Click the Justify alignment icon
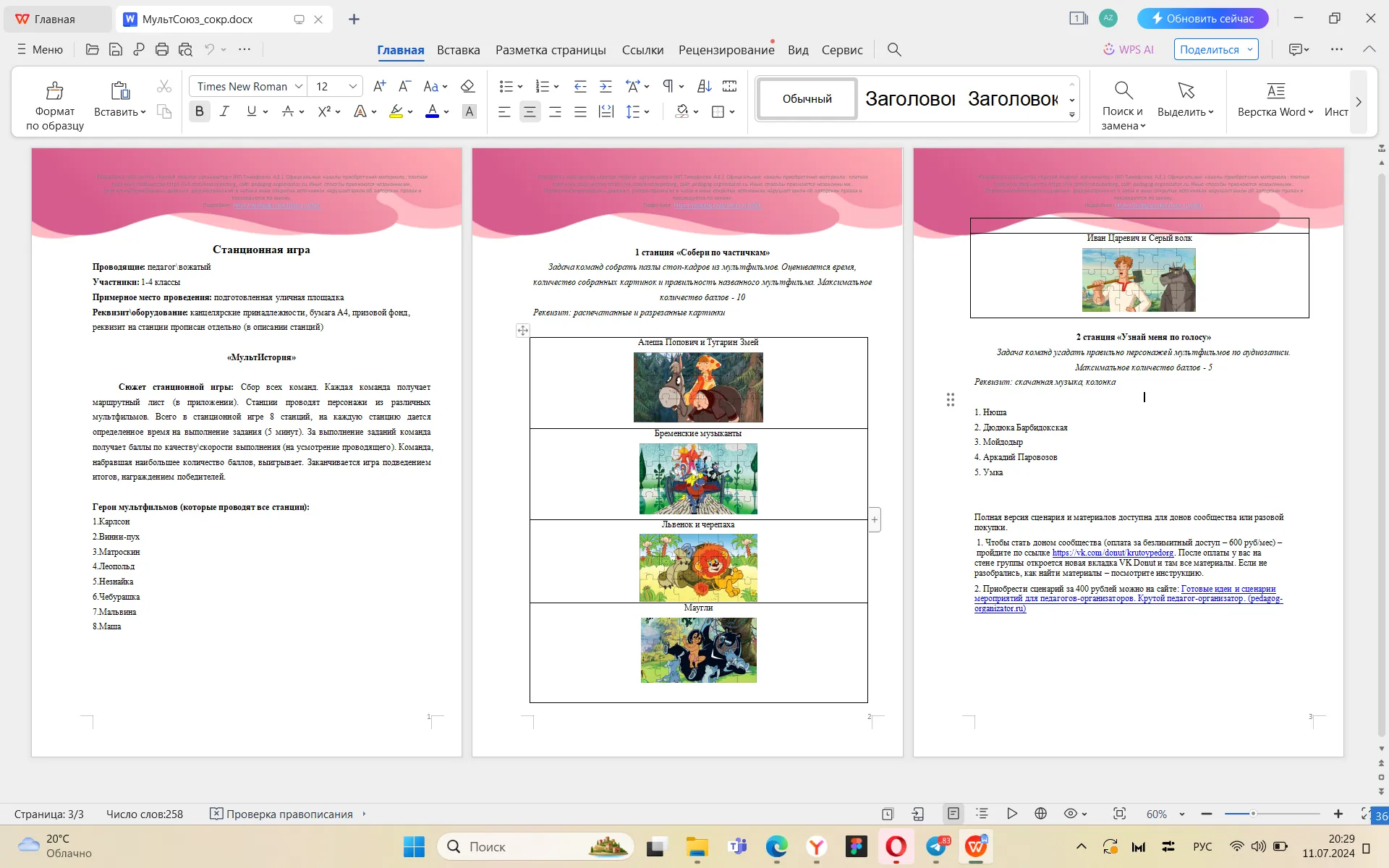The width and height of the screenshot is (1389, 868). (x=580, y=111)
